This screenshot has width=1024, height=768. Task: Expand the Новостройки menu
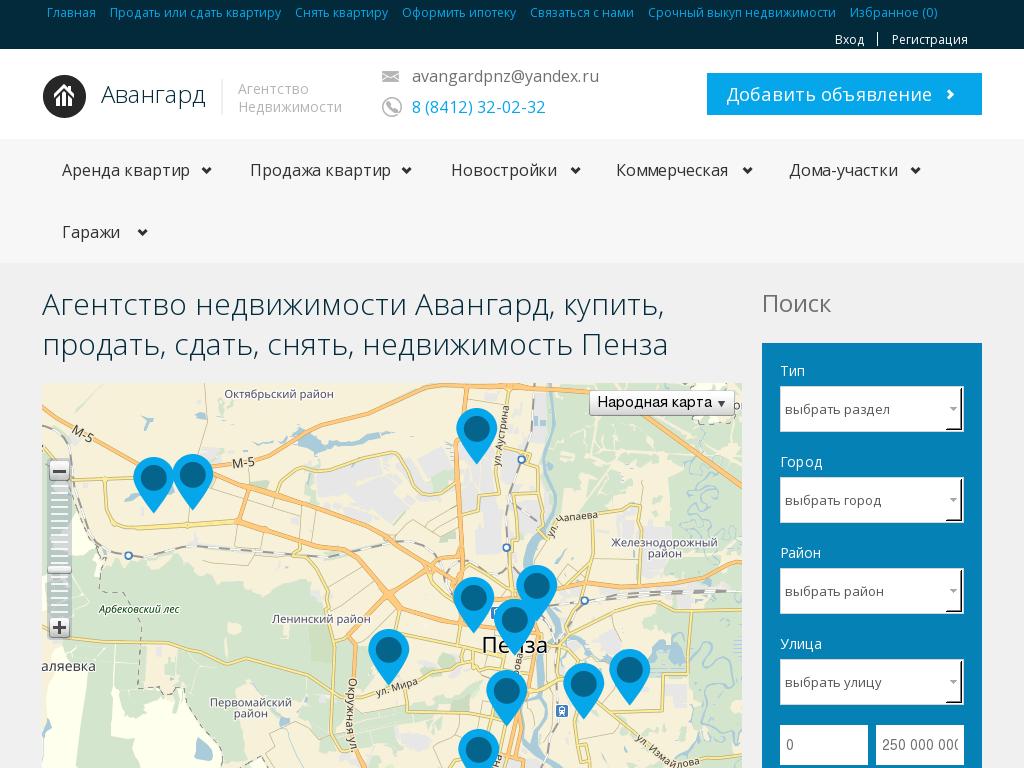[x=516, y=170]
